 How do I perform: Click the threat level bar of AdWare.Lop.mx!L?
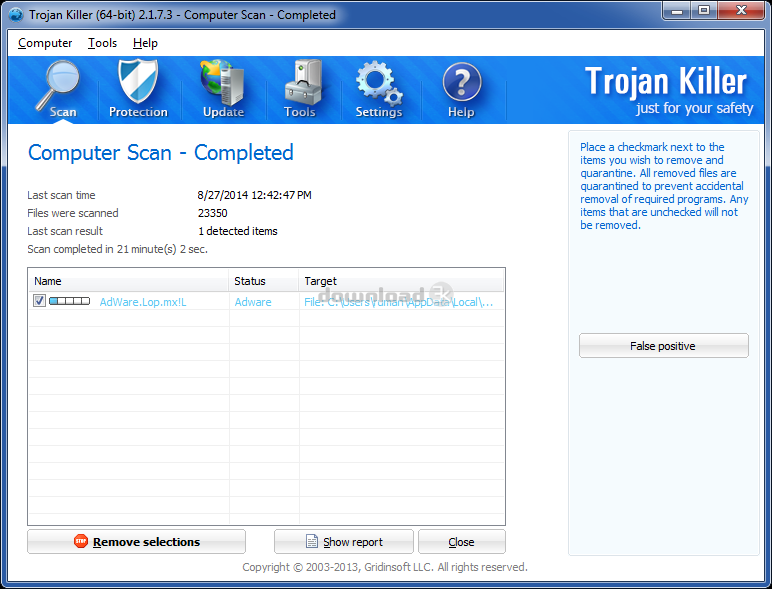click(69, 301)
